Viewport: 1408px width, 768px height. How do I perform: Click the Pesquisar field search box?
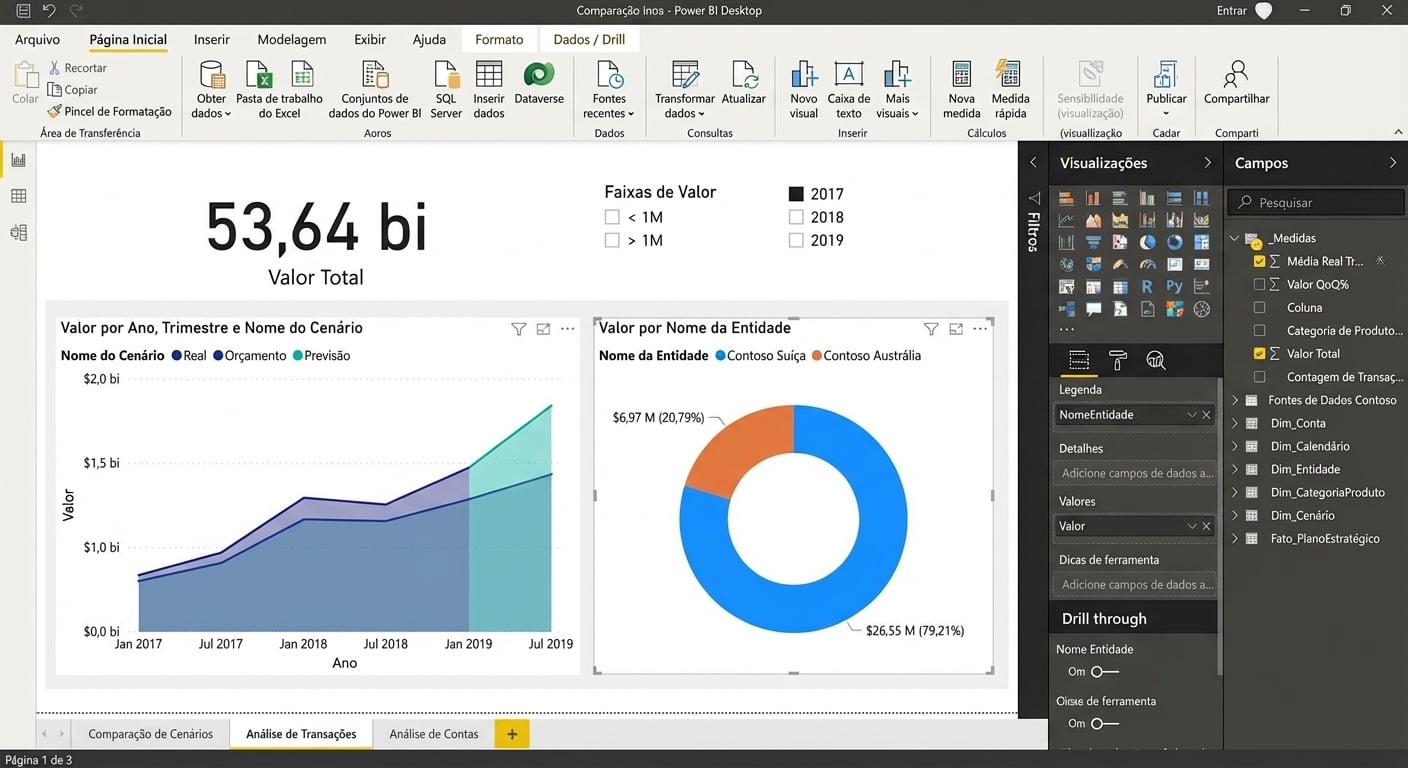1316,202
